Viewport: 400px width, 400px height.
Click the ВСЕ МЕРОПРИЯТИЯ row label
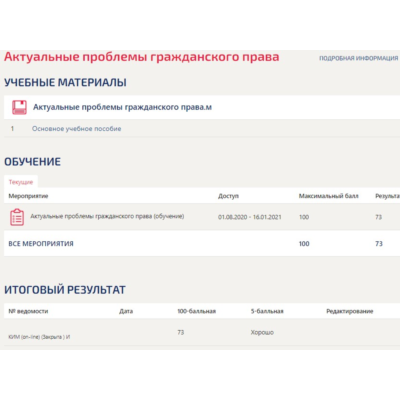pos(41,244)
